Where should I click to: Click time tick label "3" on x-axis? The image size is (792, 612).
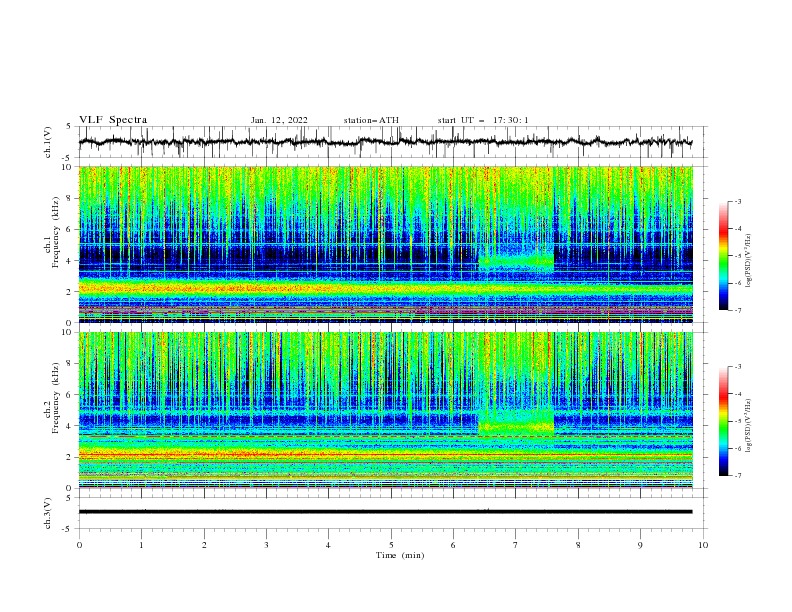pos(266,545)
